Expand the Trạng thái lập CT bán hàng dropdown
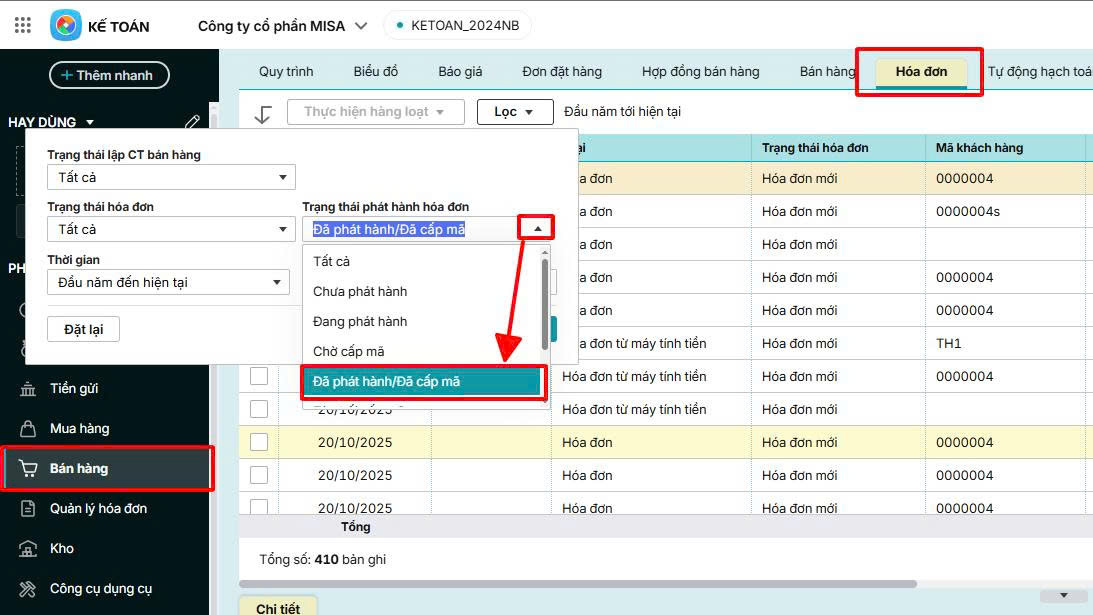Screen dimensions: 1093x615 171,177
